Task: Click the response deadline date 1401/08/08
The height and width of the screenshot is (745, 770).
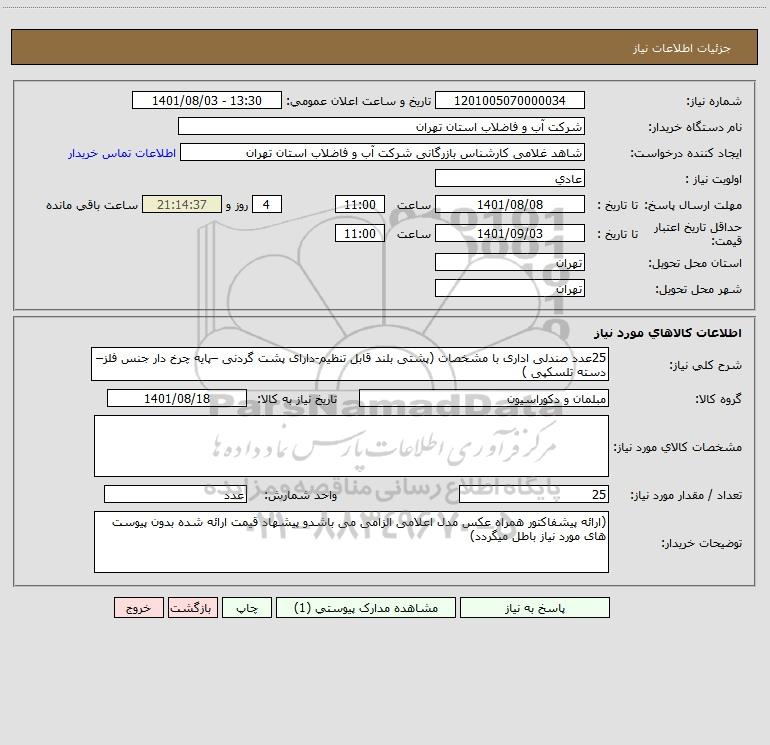Action: point(510,204)
